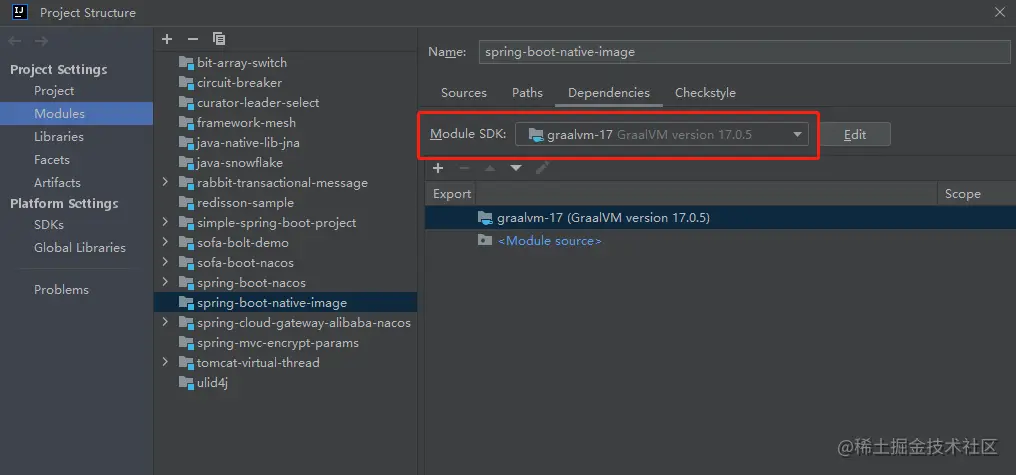Remove dependency with the minus icon
Viewport: 1016px width, 475px height.
pyautogui.click(x=464, y=168)
